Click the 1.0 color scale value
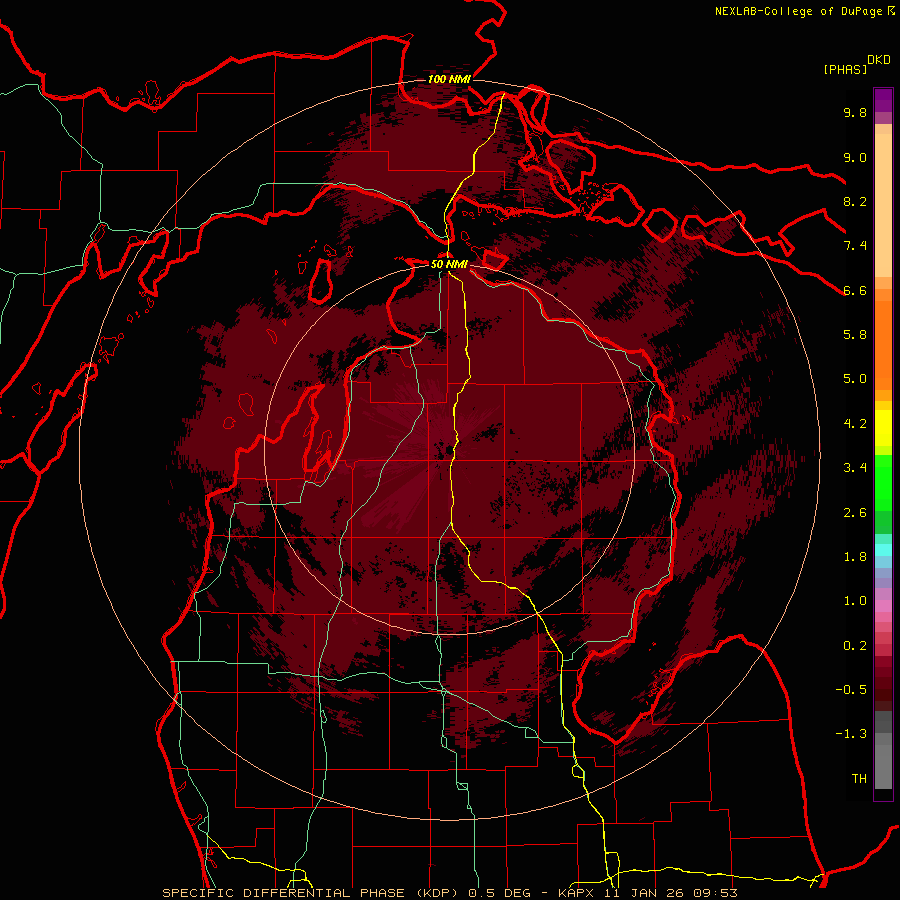900x900 pixels. (x=855, y=601)
